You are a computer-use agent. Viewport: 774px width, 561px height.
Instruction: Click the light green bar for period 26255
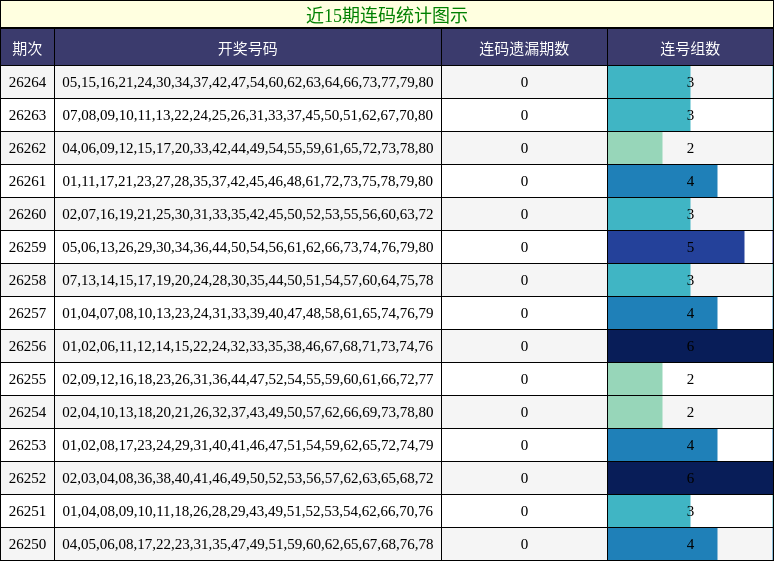click(635, 379)
